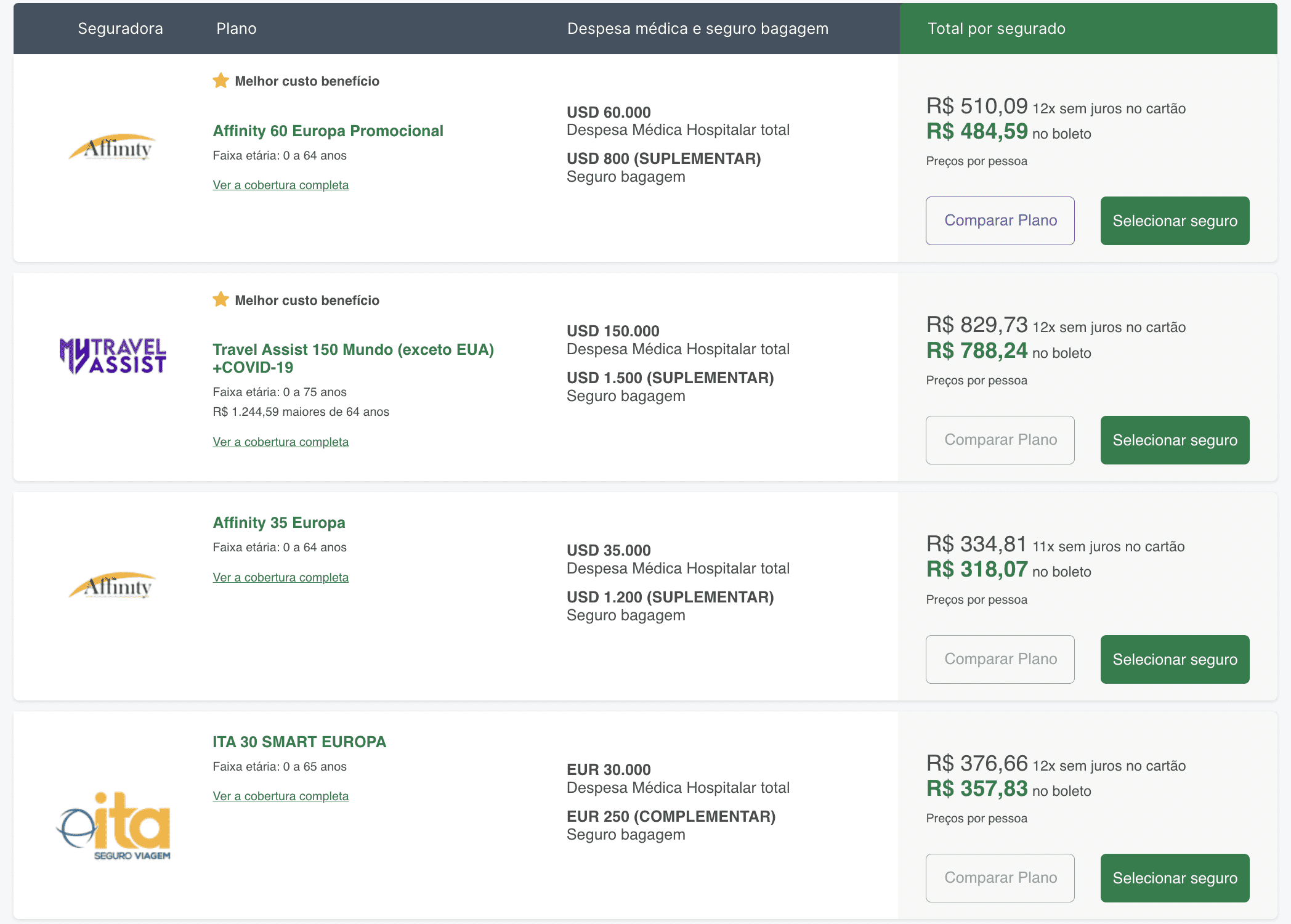Click the USD 60.000 medical coverage value
Viewport: 1291px width, 924px height.
click(609, 112)
